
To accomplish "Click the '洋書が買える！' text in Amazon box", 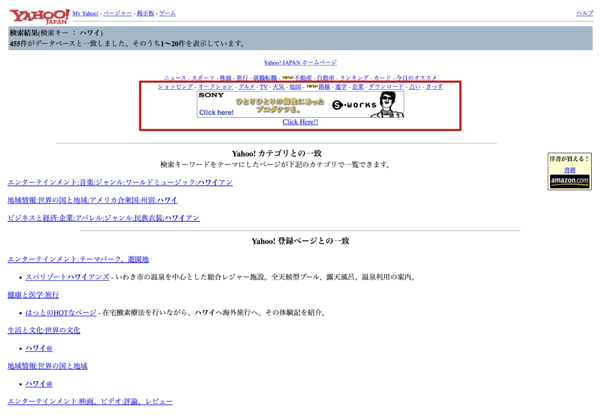I will tap(569, 159).
